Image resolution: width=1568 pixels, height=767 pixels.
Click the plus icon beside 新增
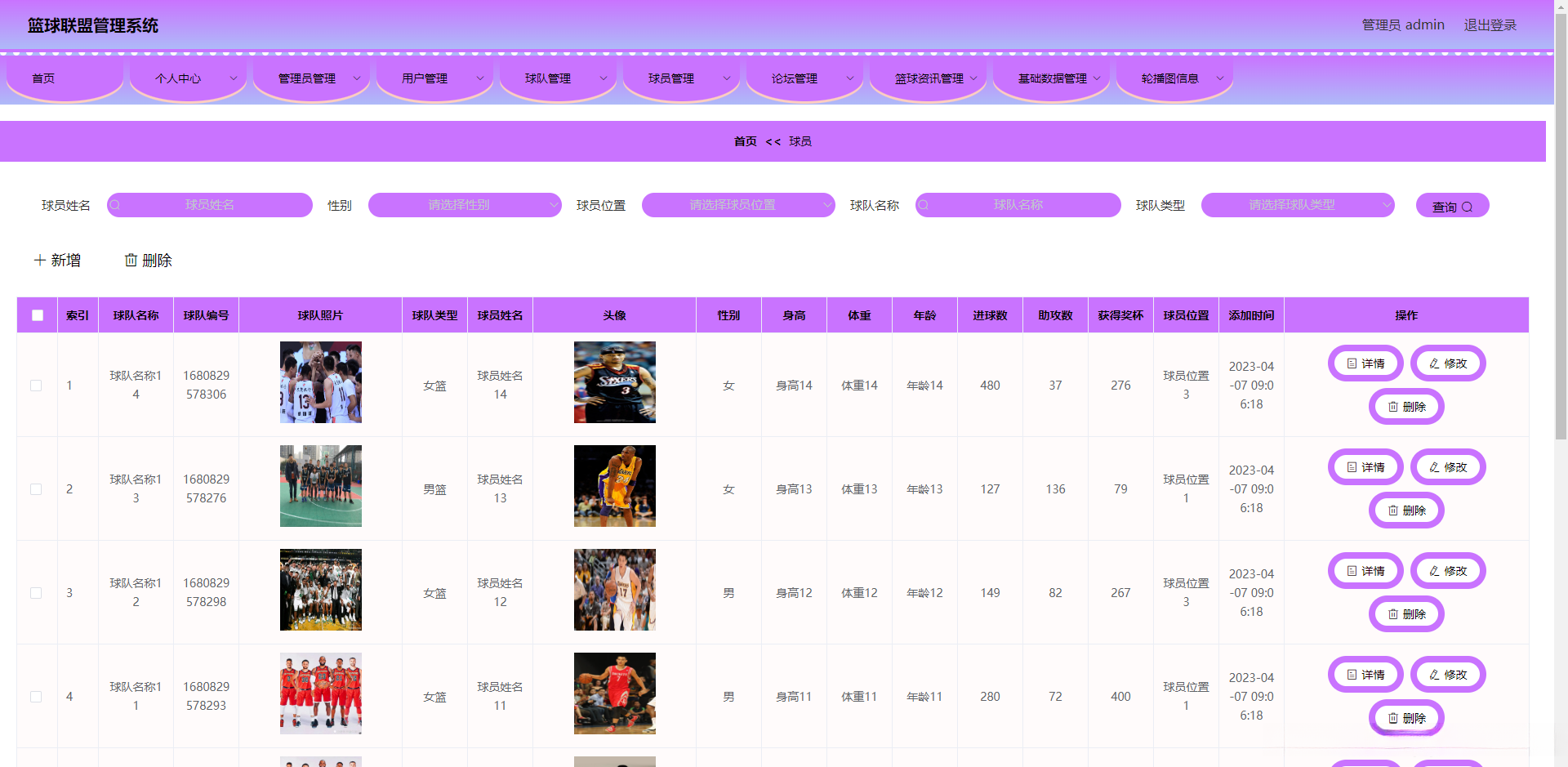coord(39,260)
